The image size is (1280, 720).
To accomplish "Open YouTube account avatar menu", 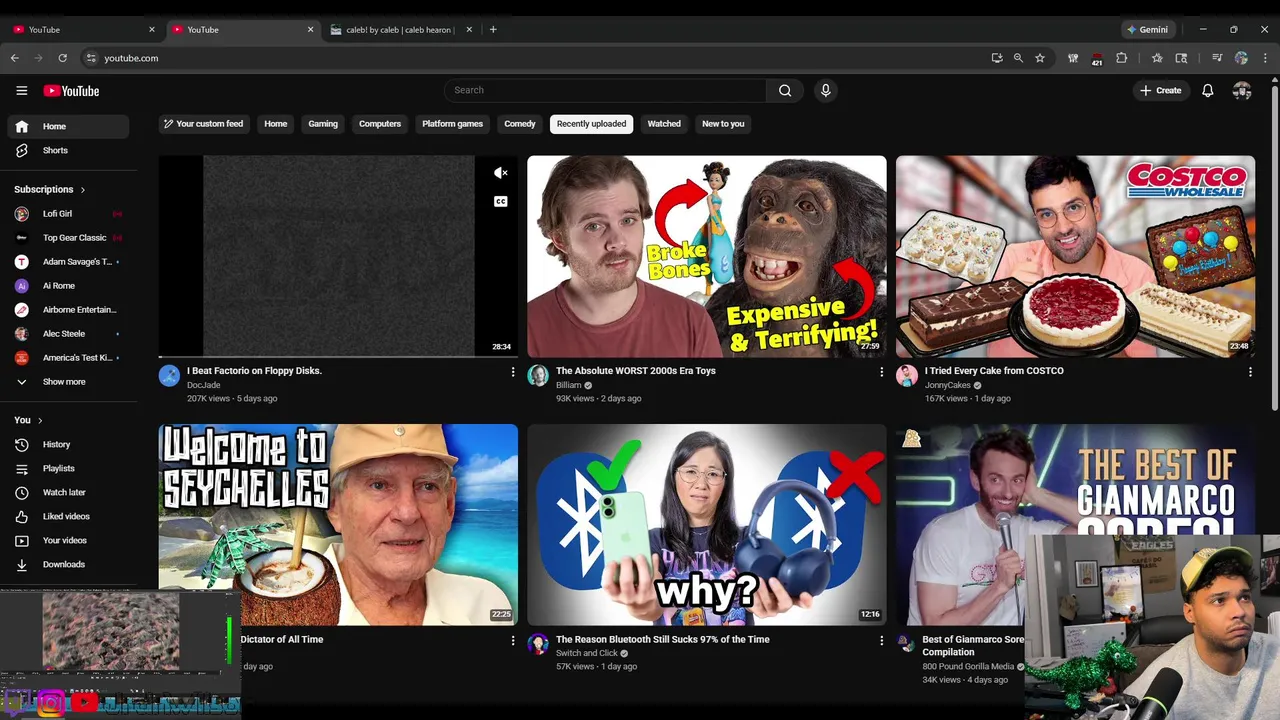I will tap(1242, 90).
